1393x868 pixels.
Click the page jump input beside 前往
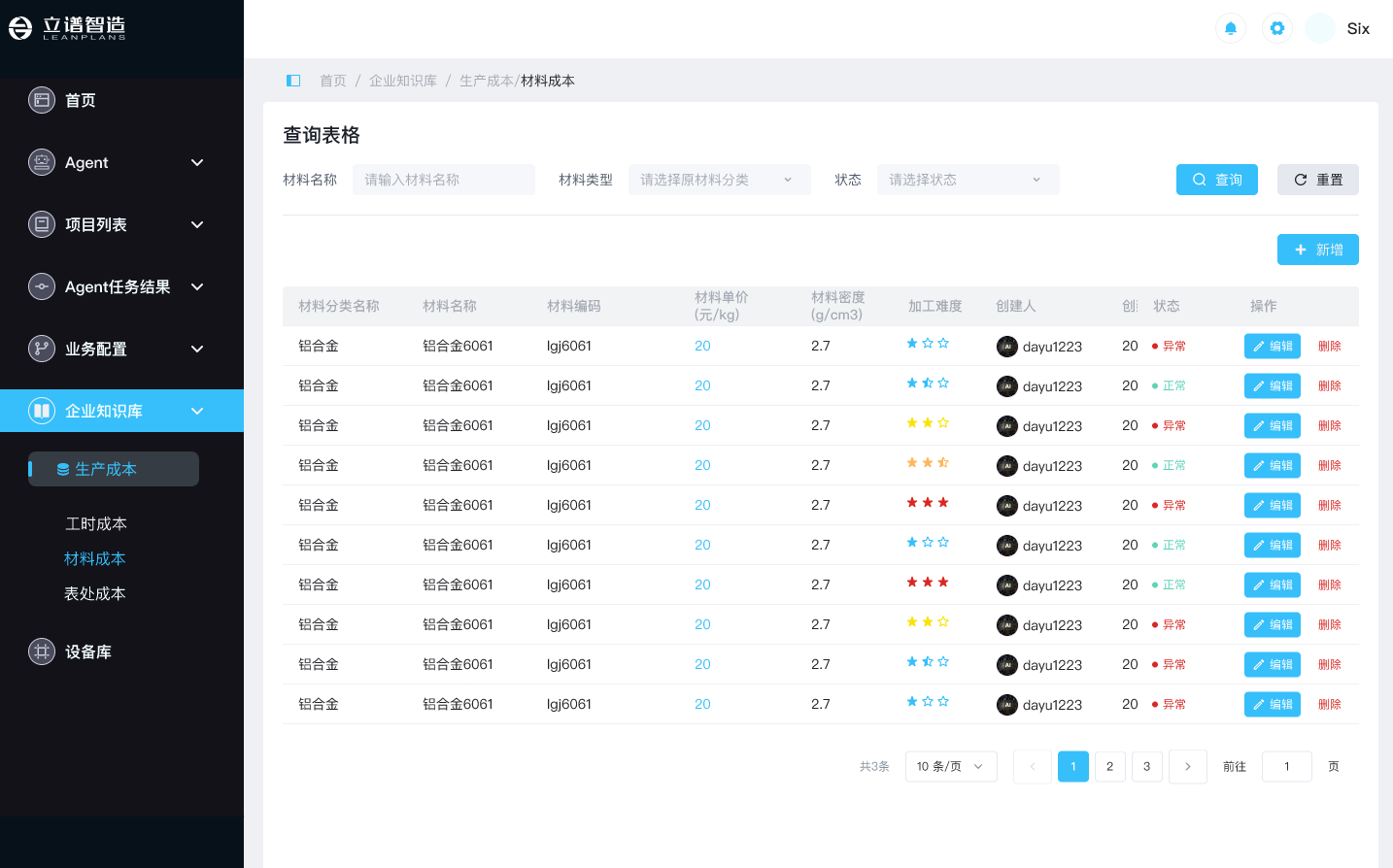[1286, 766]
